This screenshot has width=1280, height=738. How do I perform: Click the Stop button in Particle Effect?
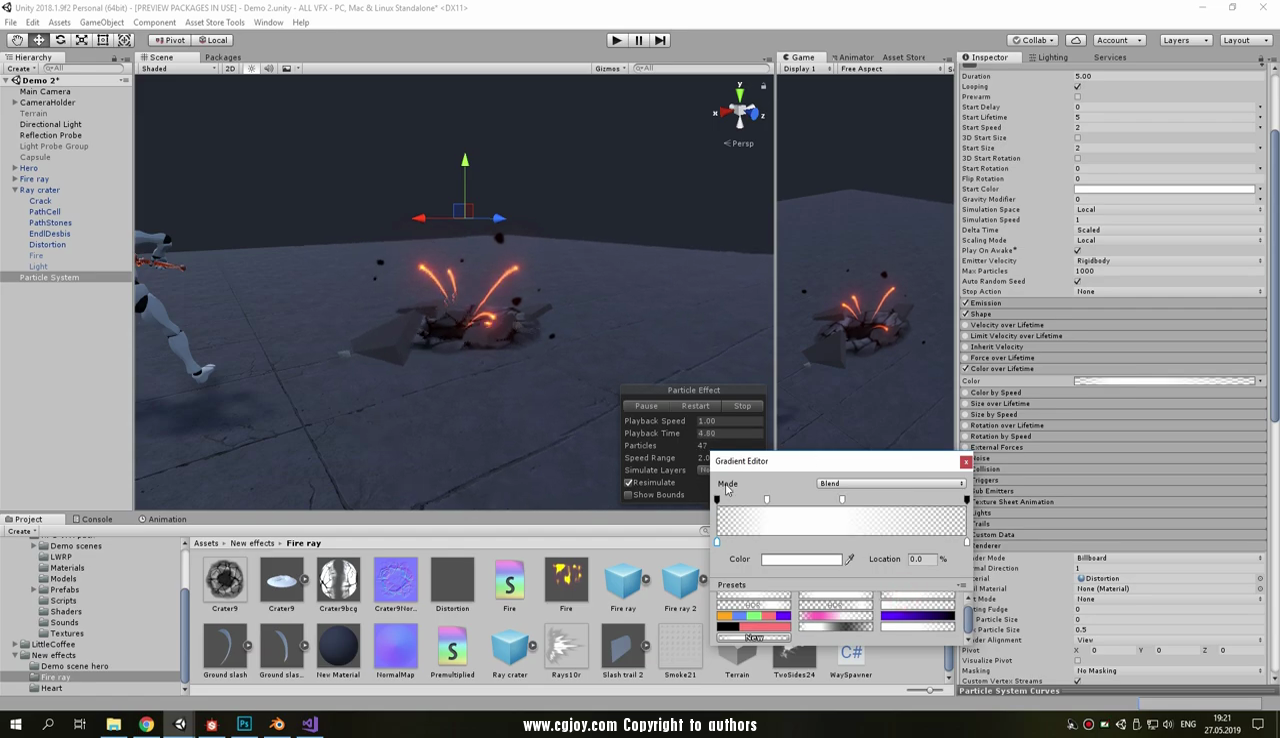pos(742,406)
